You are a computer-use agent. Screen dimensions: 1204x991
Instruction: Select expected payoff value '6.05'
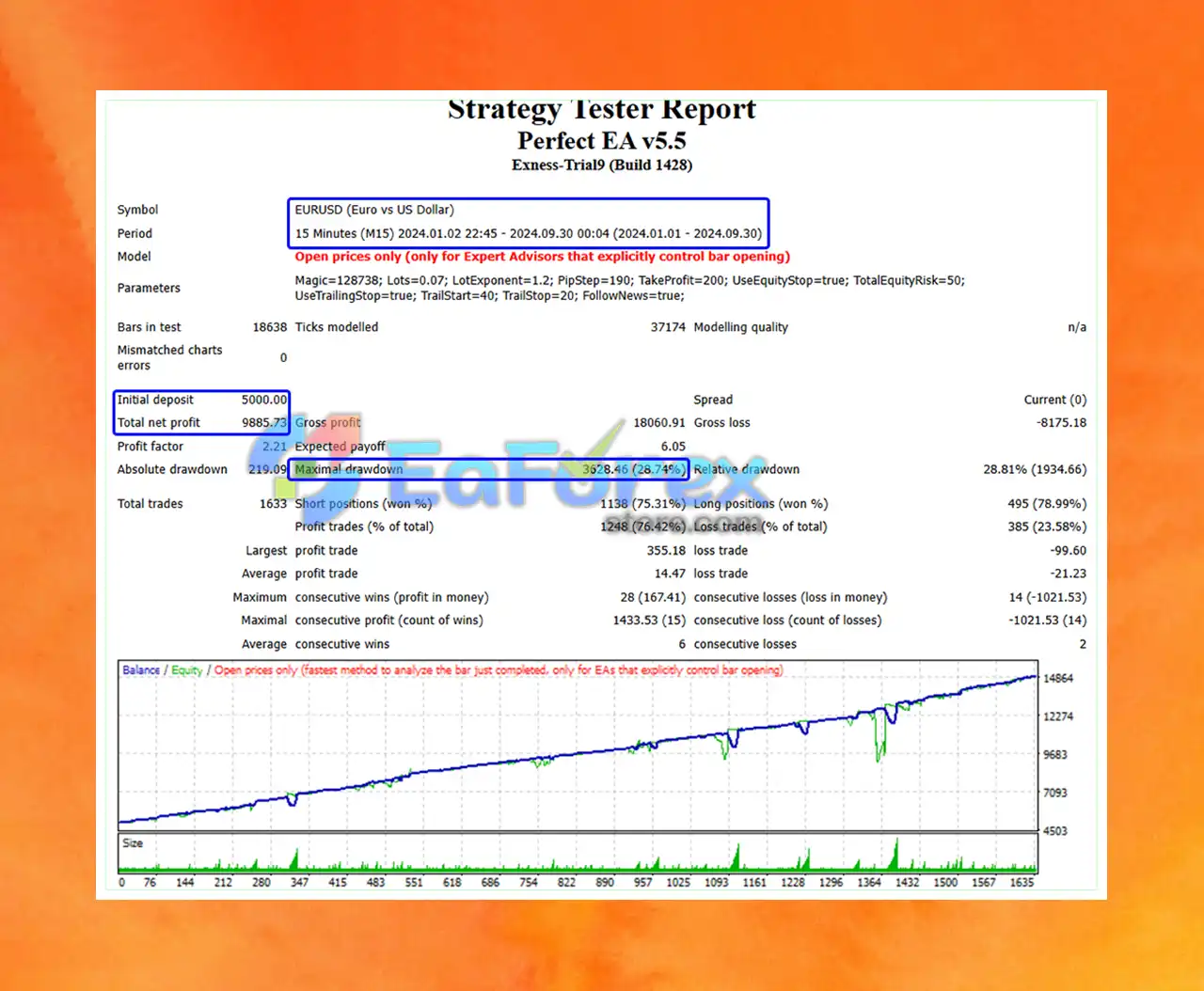(673, 447)
